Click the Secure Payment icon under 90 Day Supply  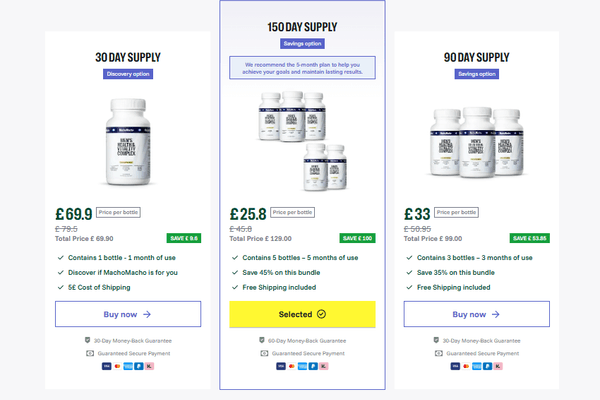(x=437, y=353)
